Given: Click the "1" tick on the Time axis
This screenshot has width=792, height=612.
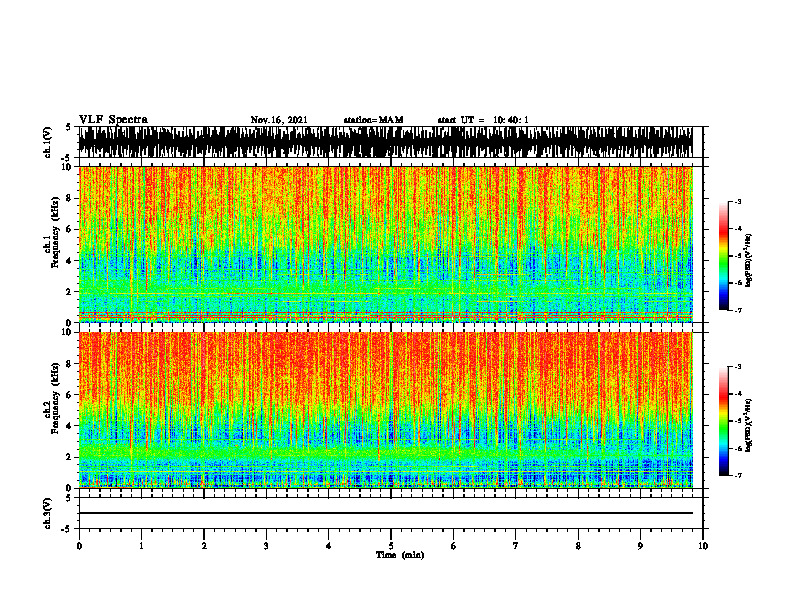Looking at the screenshot, I should (x=141, y=546).
